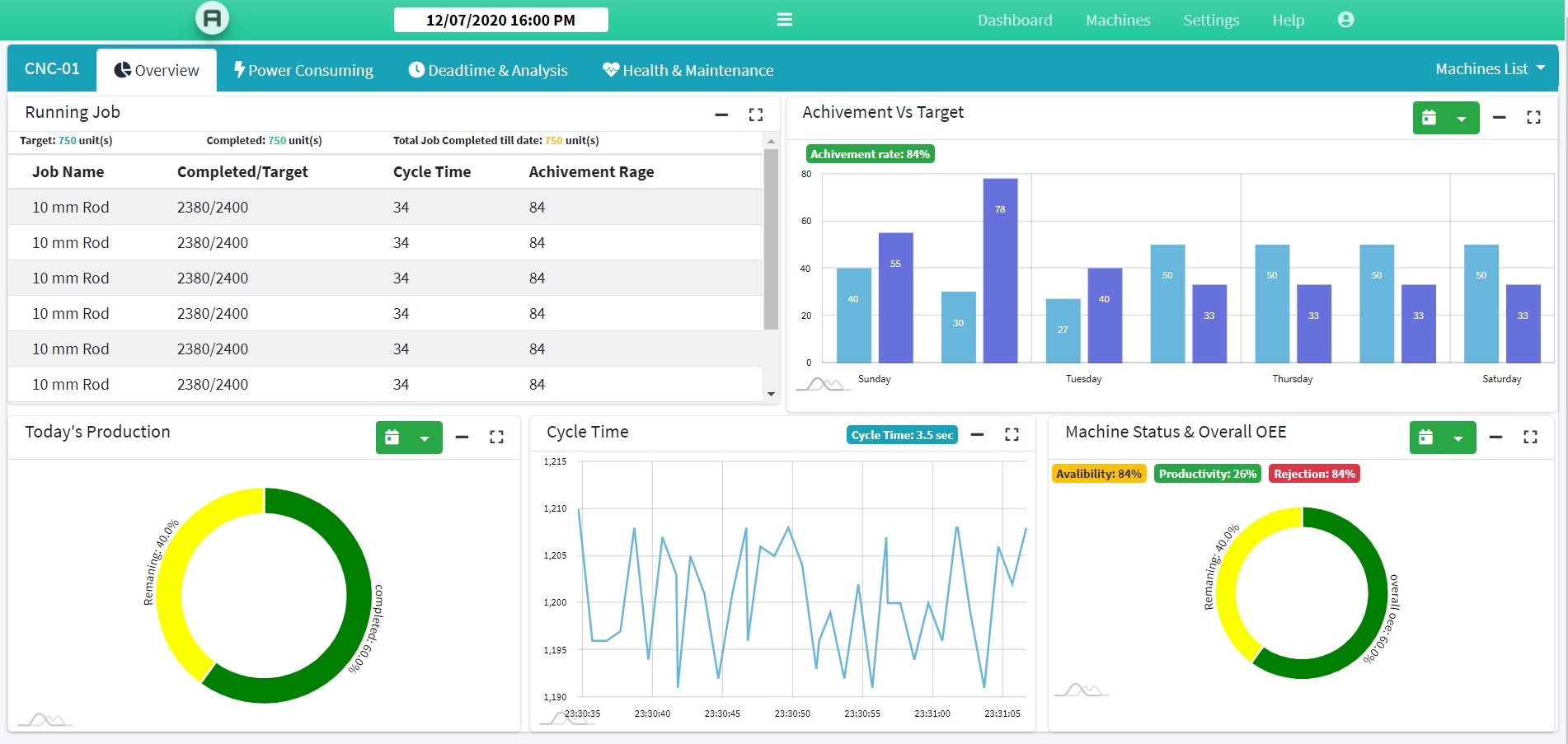This screenshot has height=744, width=1568.
Task: Switch to the Power Consuming tab
Action: [303, 70]
